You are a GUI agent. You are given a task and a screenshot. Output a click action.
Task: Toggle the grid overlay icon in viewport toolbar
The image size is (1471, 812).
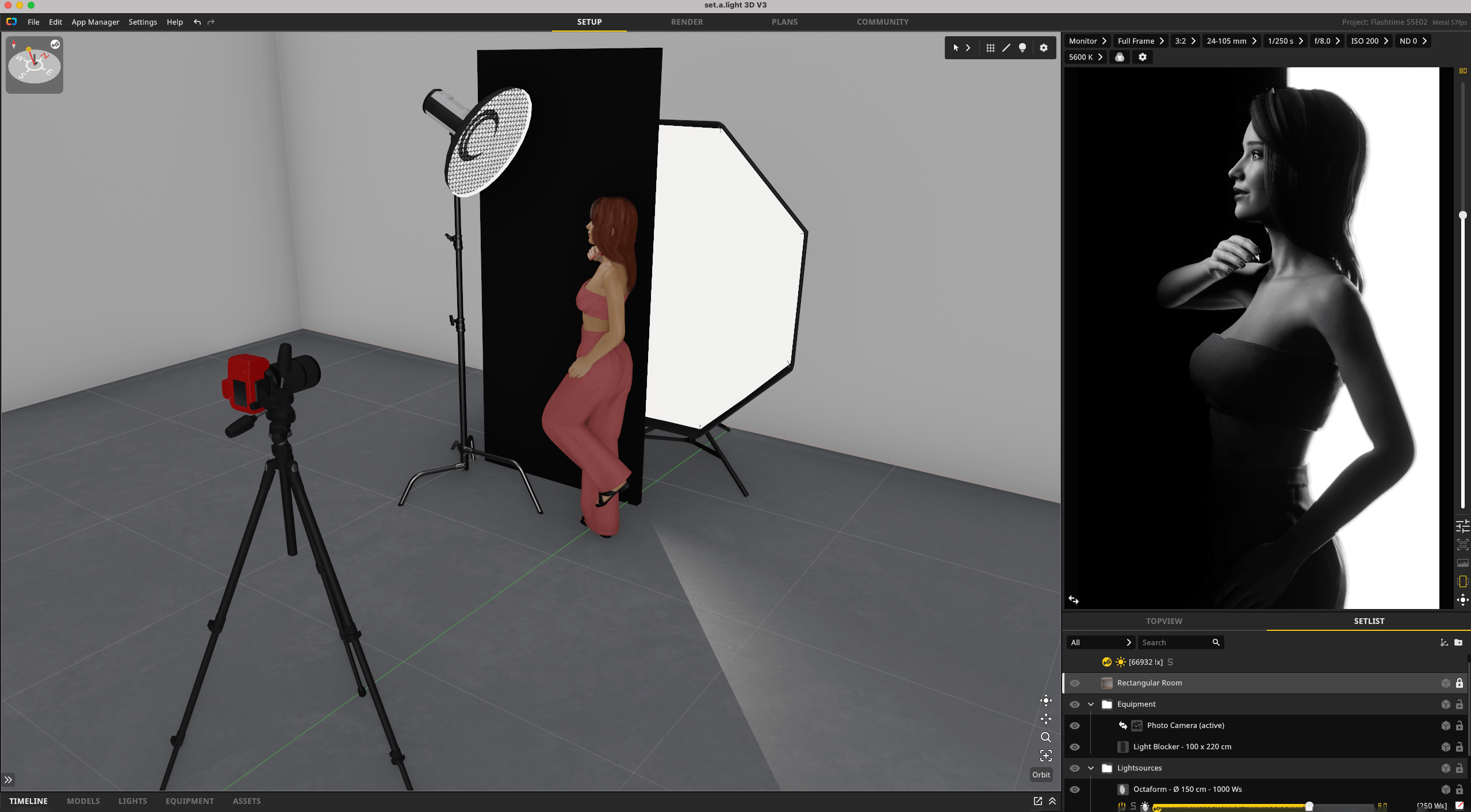click(x=990, y=48)
